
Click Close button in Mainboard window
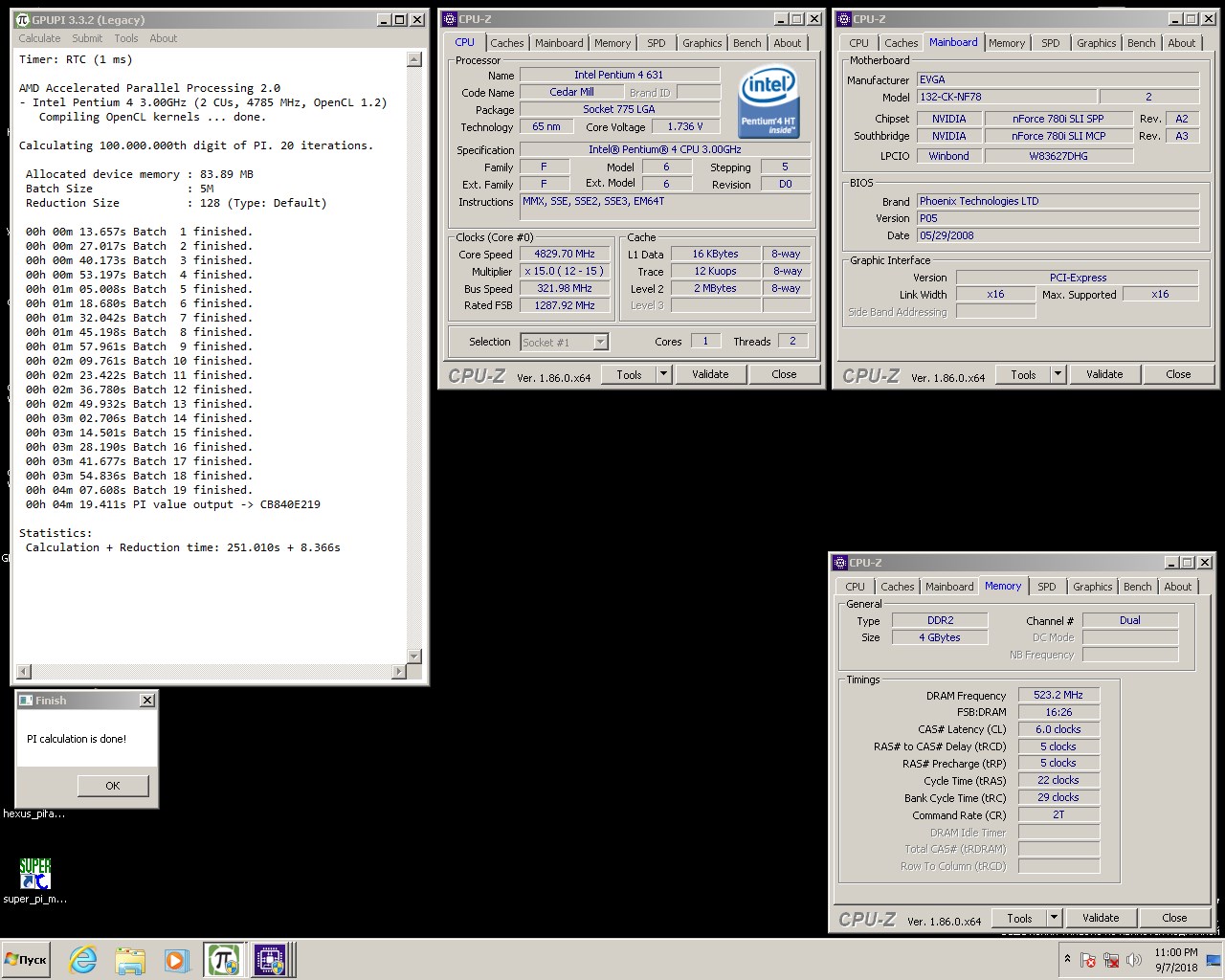pyautogui.click(x=1178, y=374)
